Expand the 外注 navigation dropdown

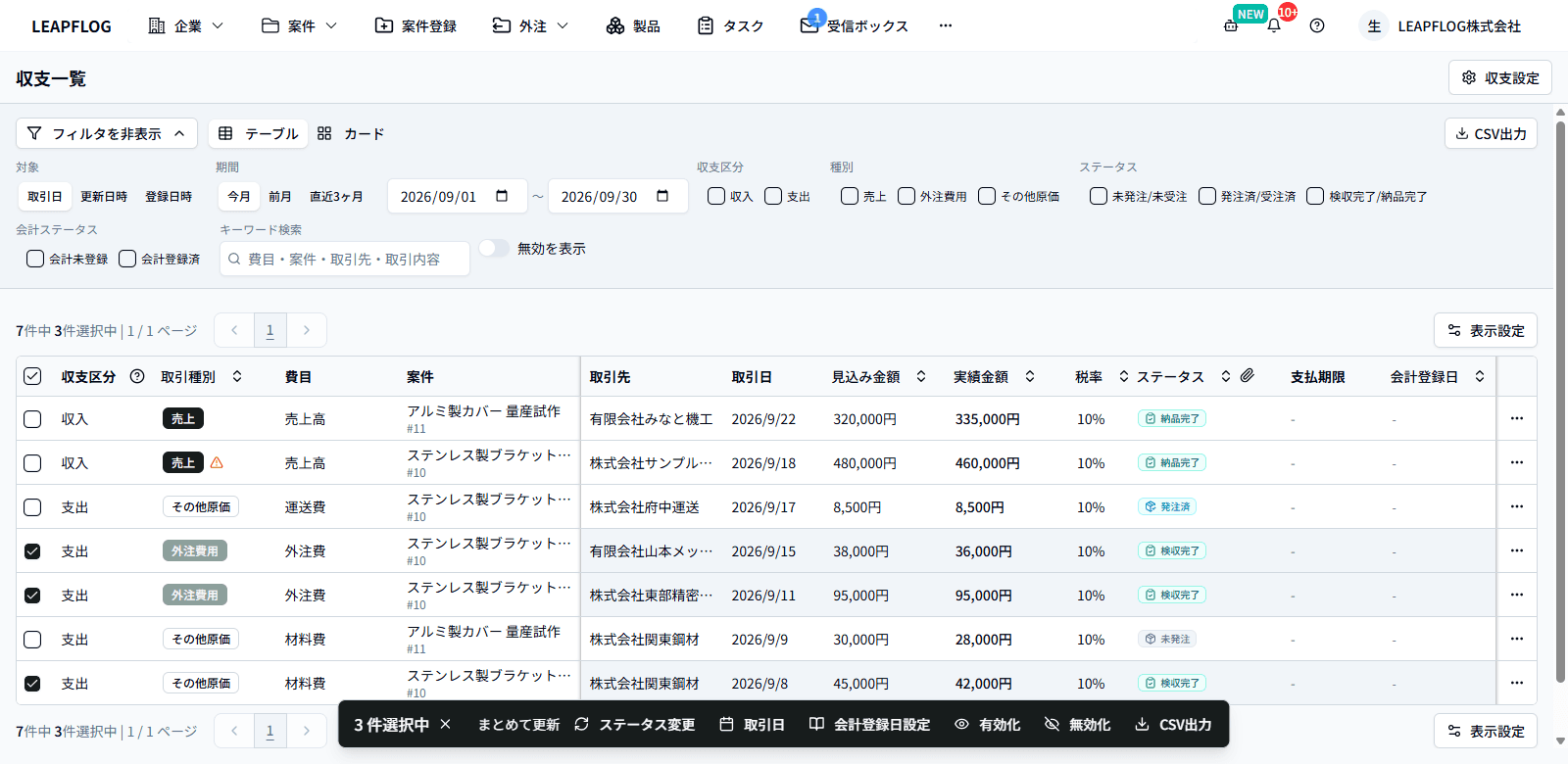[x=531, y=25]
